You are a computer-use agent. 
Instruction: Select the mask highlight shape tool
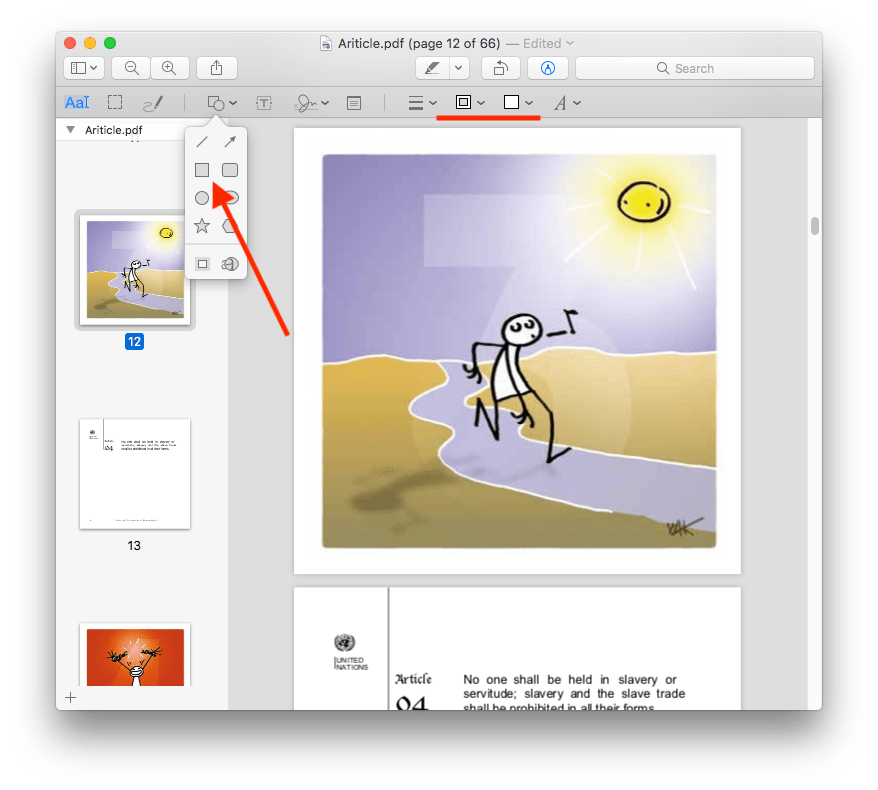tap(202, 264)
